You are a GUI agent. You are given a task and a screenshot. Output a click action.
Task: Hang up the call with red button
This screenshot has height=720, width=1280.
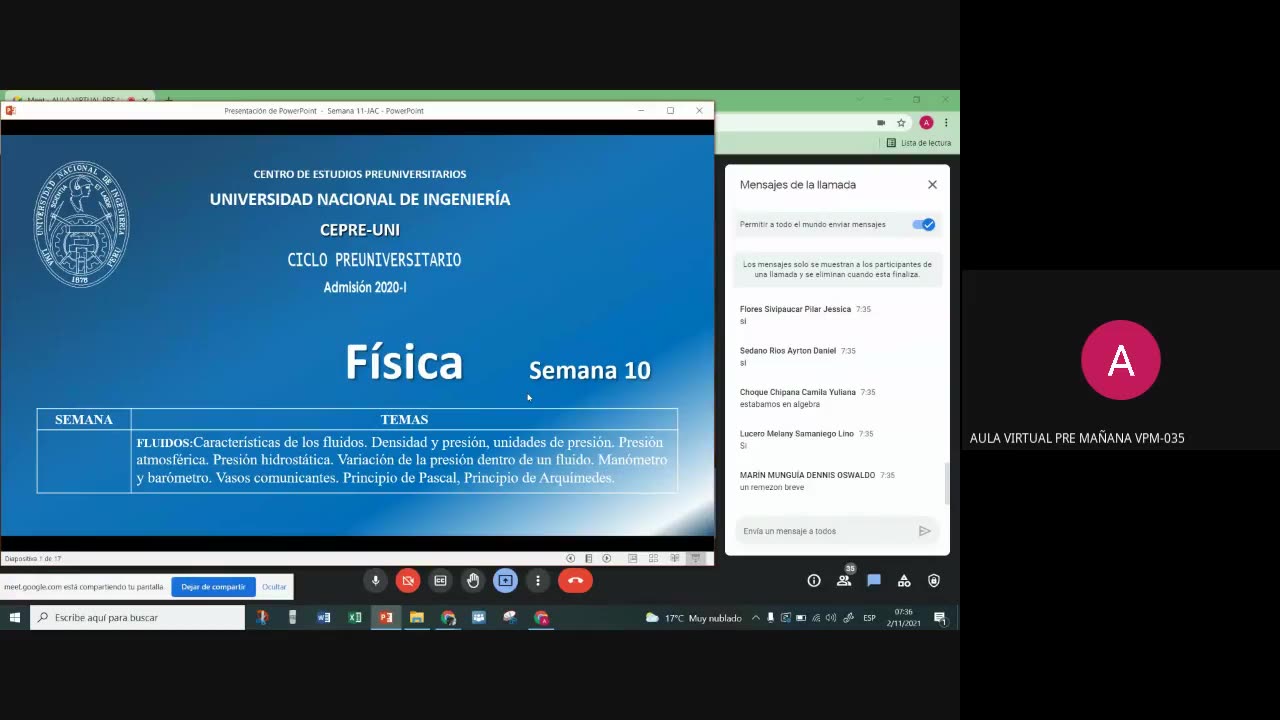coord(575,581)
